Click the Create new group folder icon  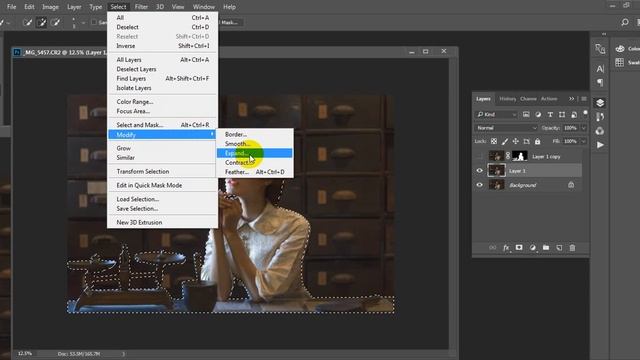(546, 248)
